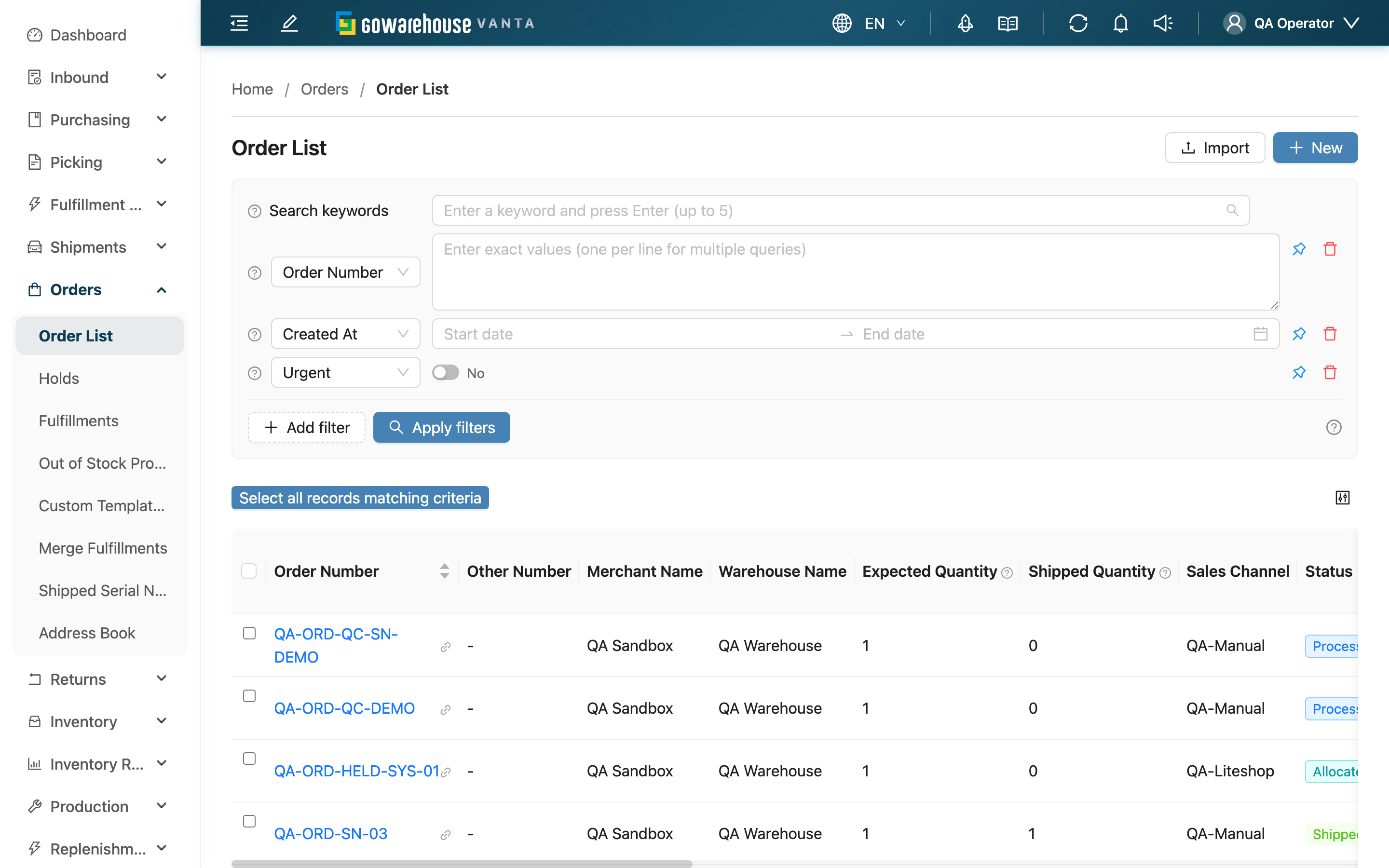Check the QA-ORD-HELD-SYS-01 row checkbox
The height and width of the screenshot is (868, 1389).
[249, 759]
